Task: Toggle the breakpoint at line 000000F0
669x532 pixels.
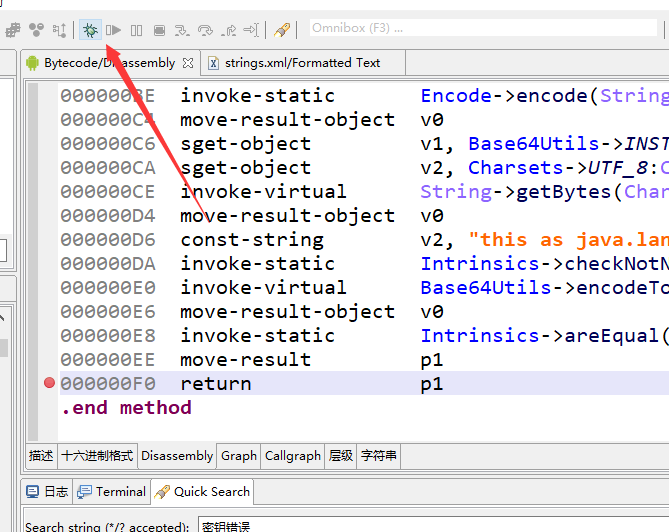Action: point(49,384)
